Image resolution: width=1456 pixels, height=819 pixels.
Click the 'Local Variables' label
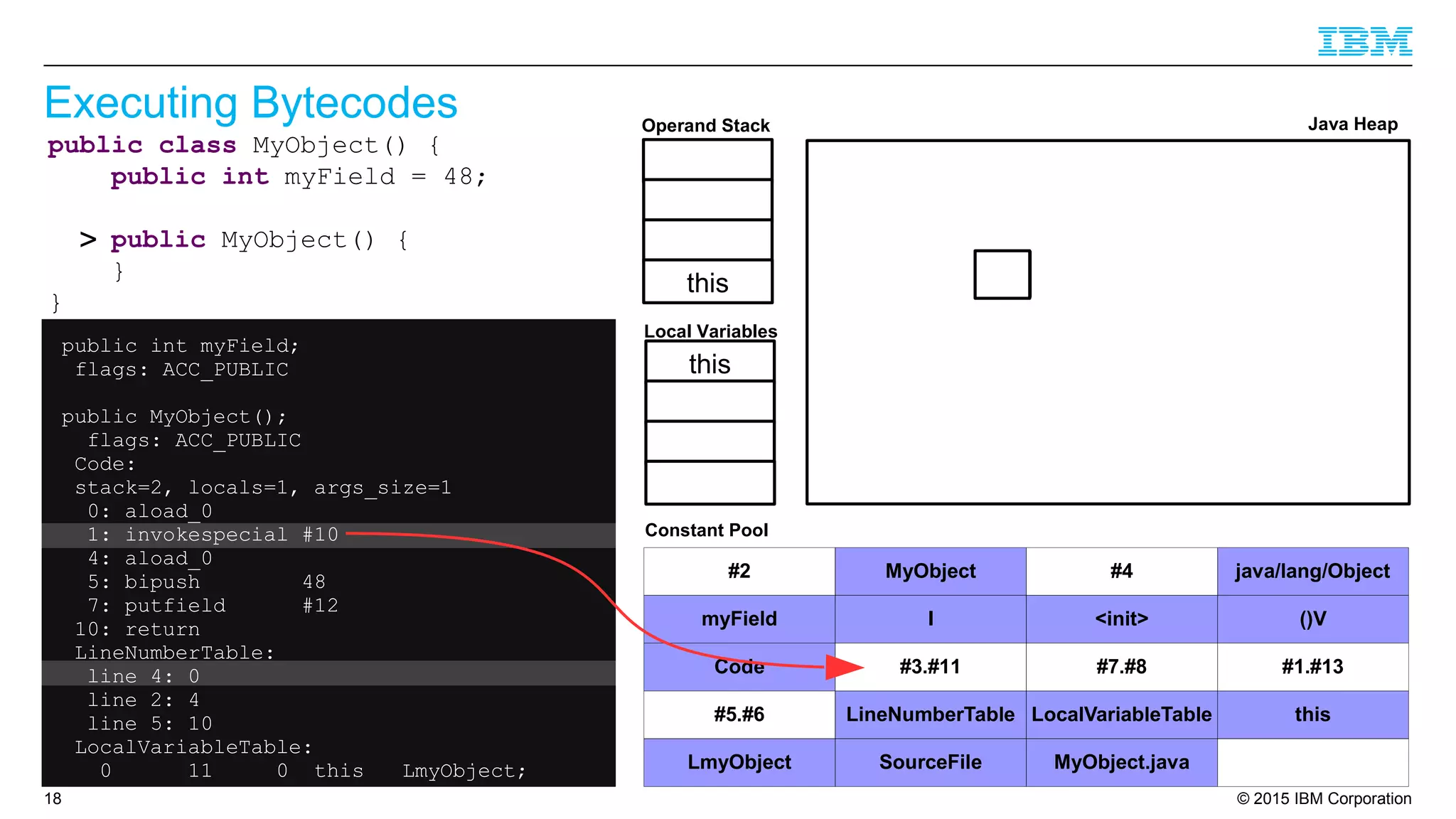[x=710, y=331]
